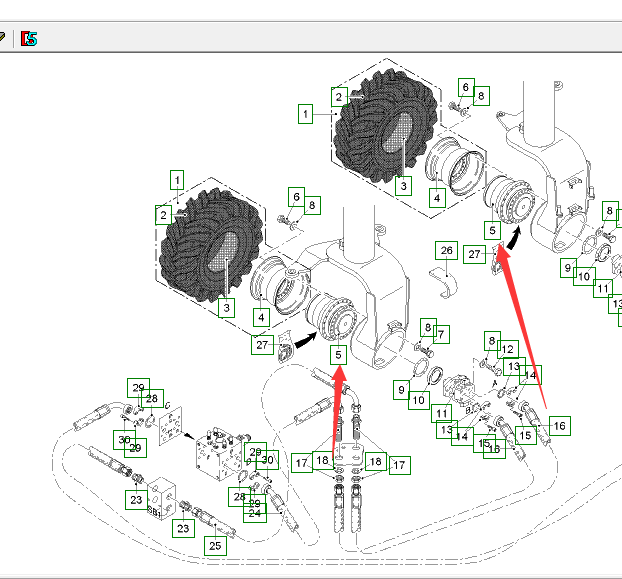
Task: Select callout 8 beside the upper-right callout 6
Action: [481, 96]
